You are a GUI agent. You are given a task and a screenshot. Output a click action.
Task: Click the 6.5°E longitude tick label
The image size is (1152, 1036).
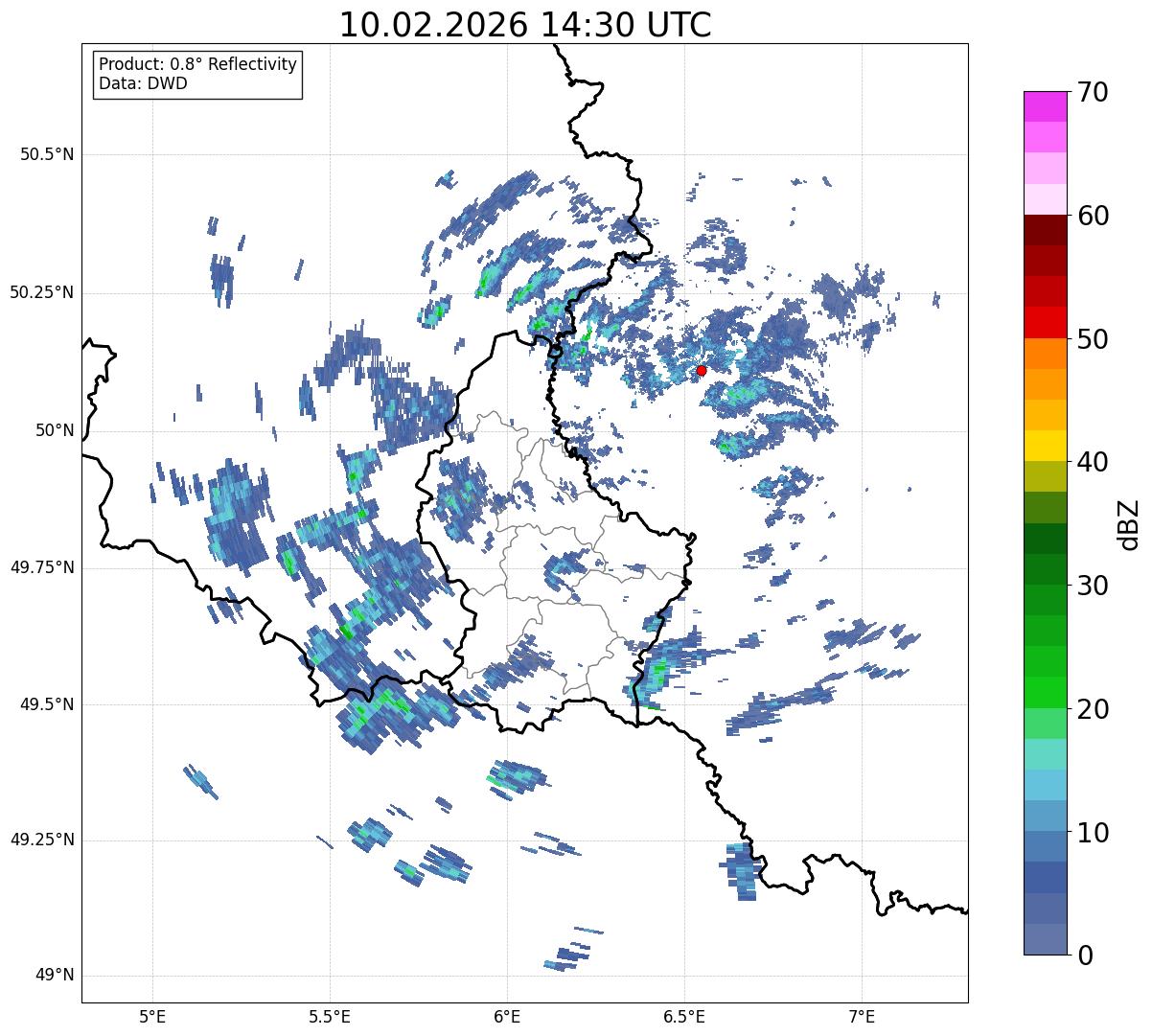coord(684,1016)
